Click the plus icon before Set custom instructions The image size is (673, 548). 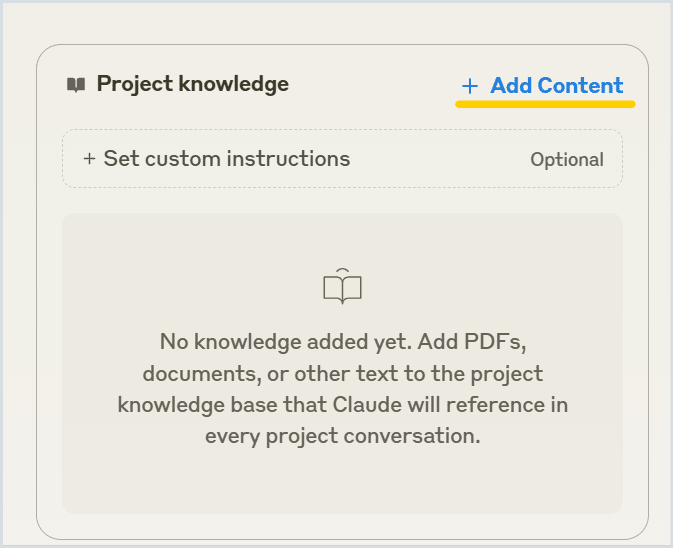(89, 159)
